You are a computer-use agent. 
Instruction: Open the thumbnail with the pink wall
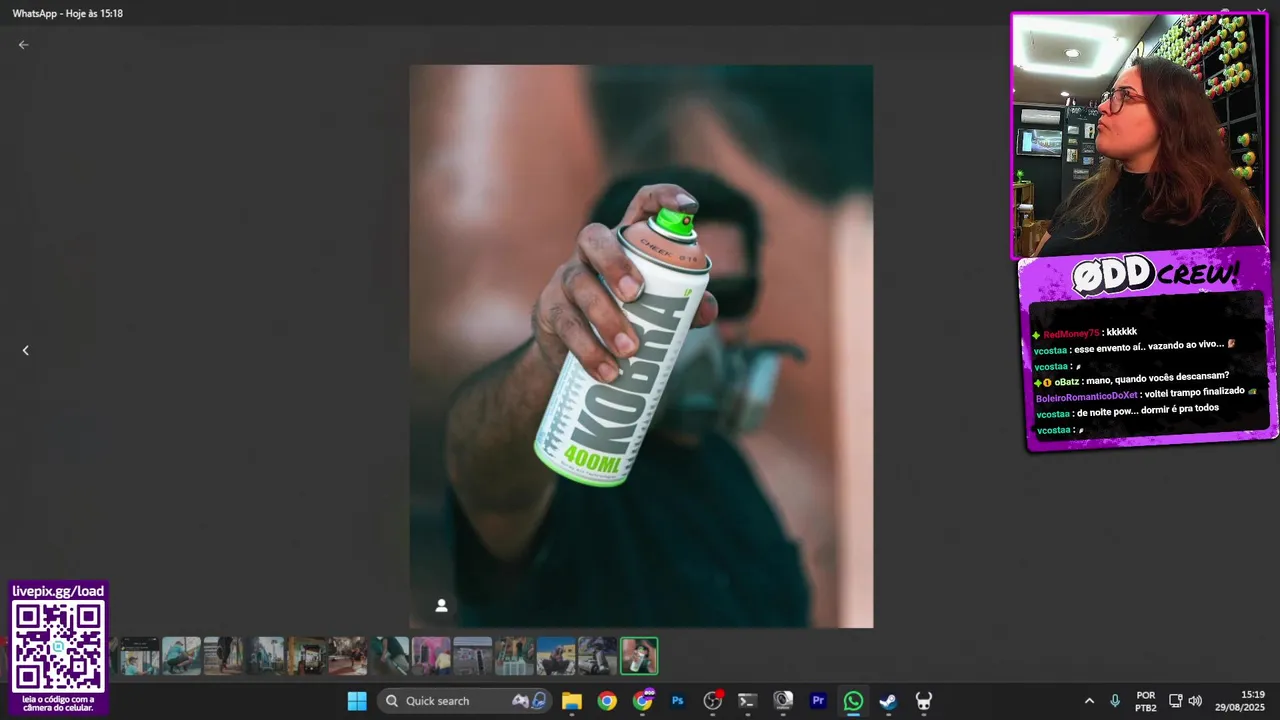pos(431,656)
